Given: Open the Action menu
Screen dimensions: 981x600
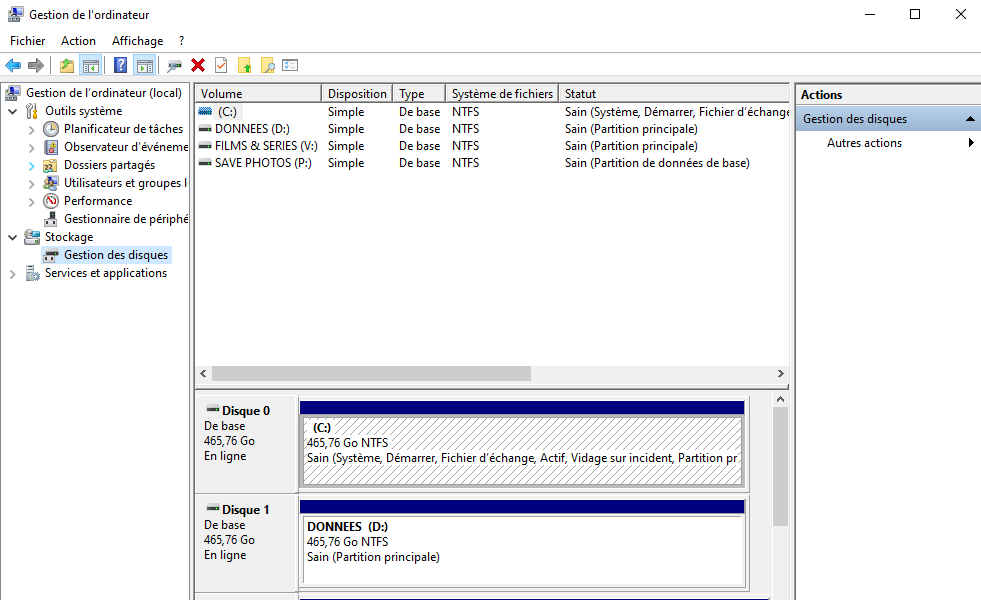Looking at the screenshot, I should pyautogui.click(x=78, y=41).
